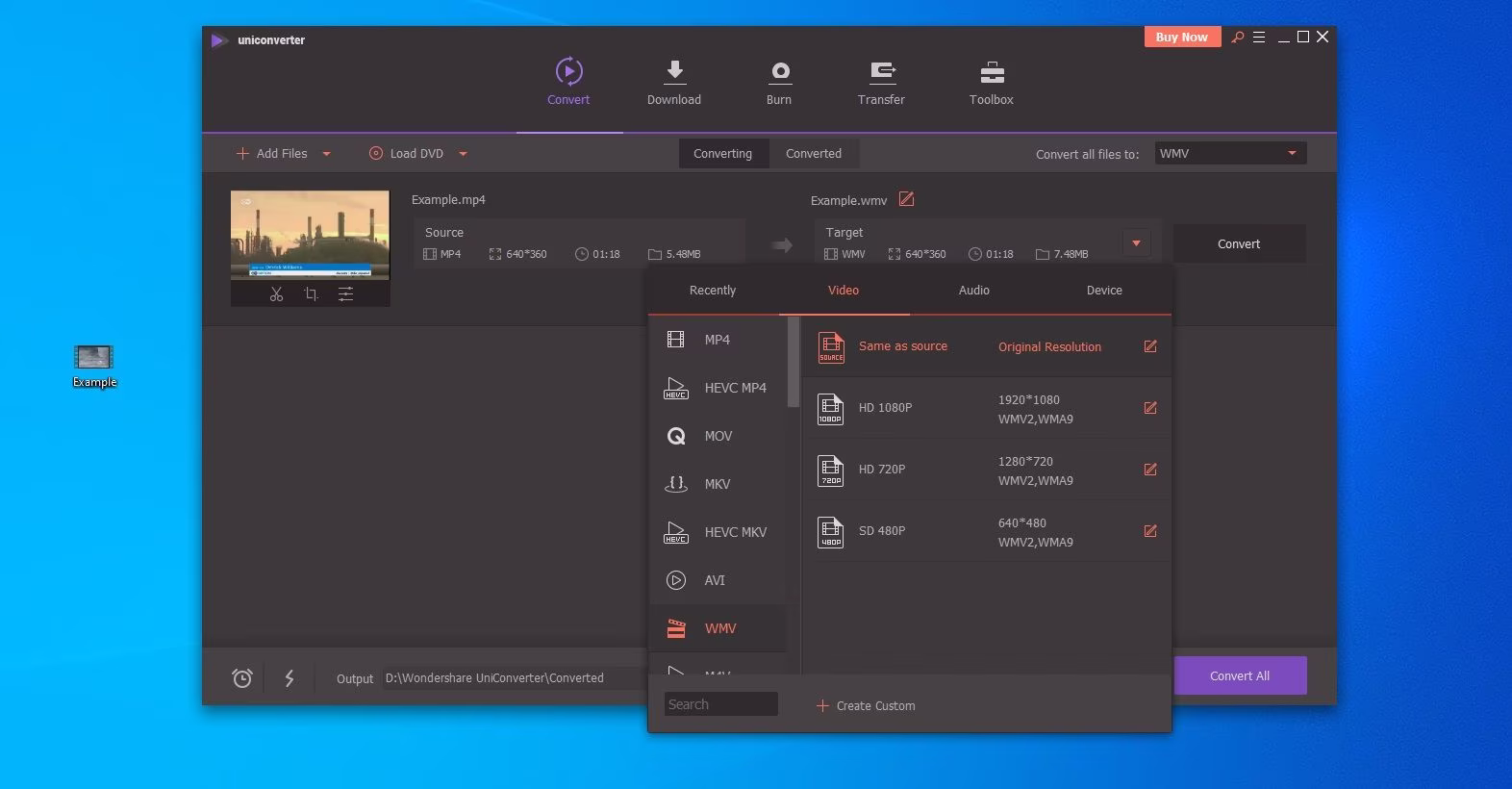Image resolution: width=1512 pixels, height=789 pixels.
Task: Click Create Custom preset
Action: pyautogui.click(x=866, y=706)
